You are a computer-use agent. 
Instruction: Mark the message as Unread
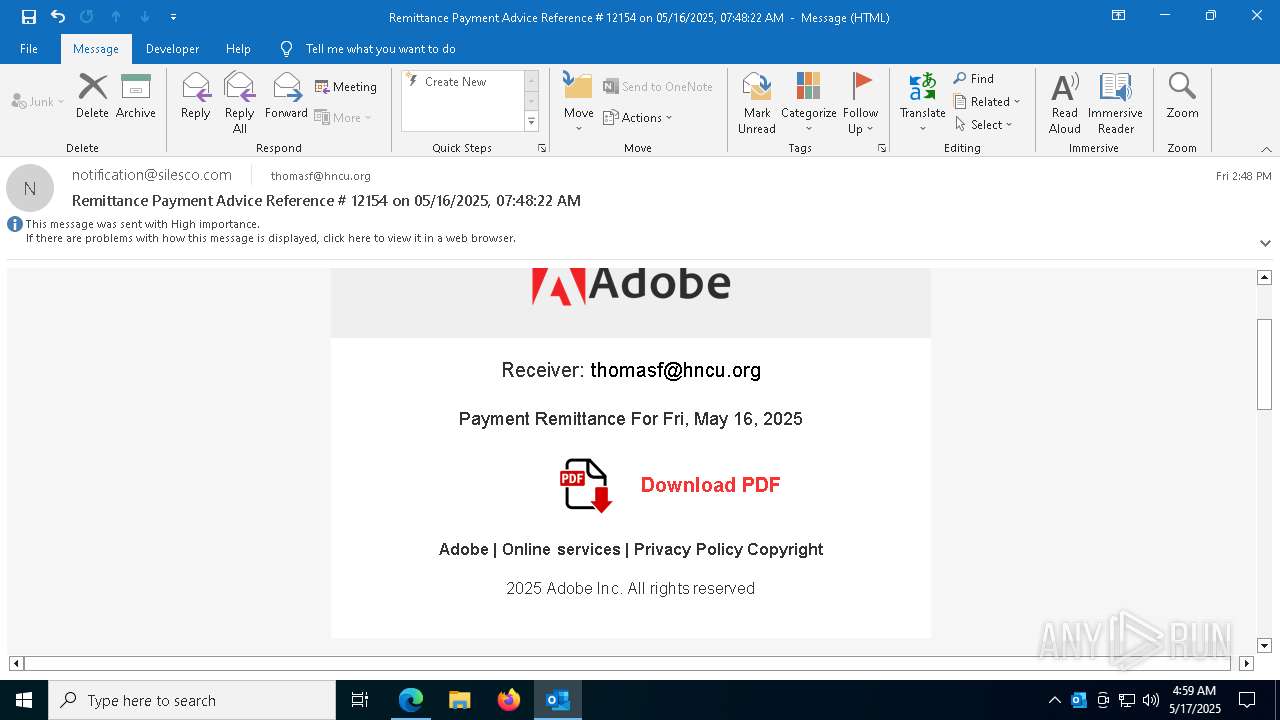757,103
